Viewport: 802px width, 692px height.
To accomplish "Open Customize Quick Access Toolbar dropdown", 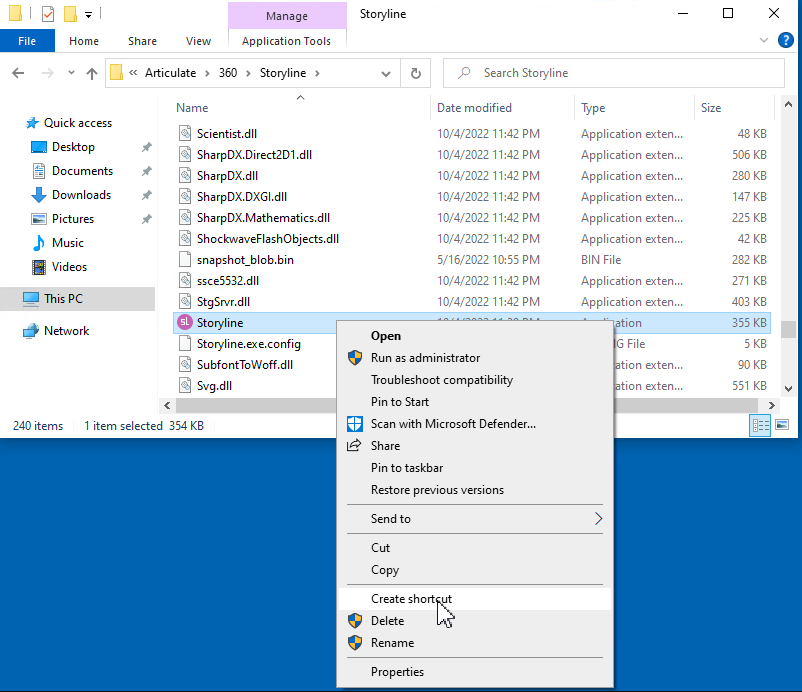I will [88, 15].
